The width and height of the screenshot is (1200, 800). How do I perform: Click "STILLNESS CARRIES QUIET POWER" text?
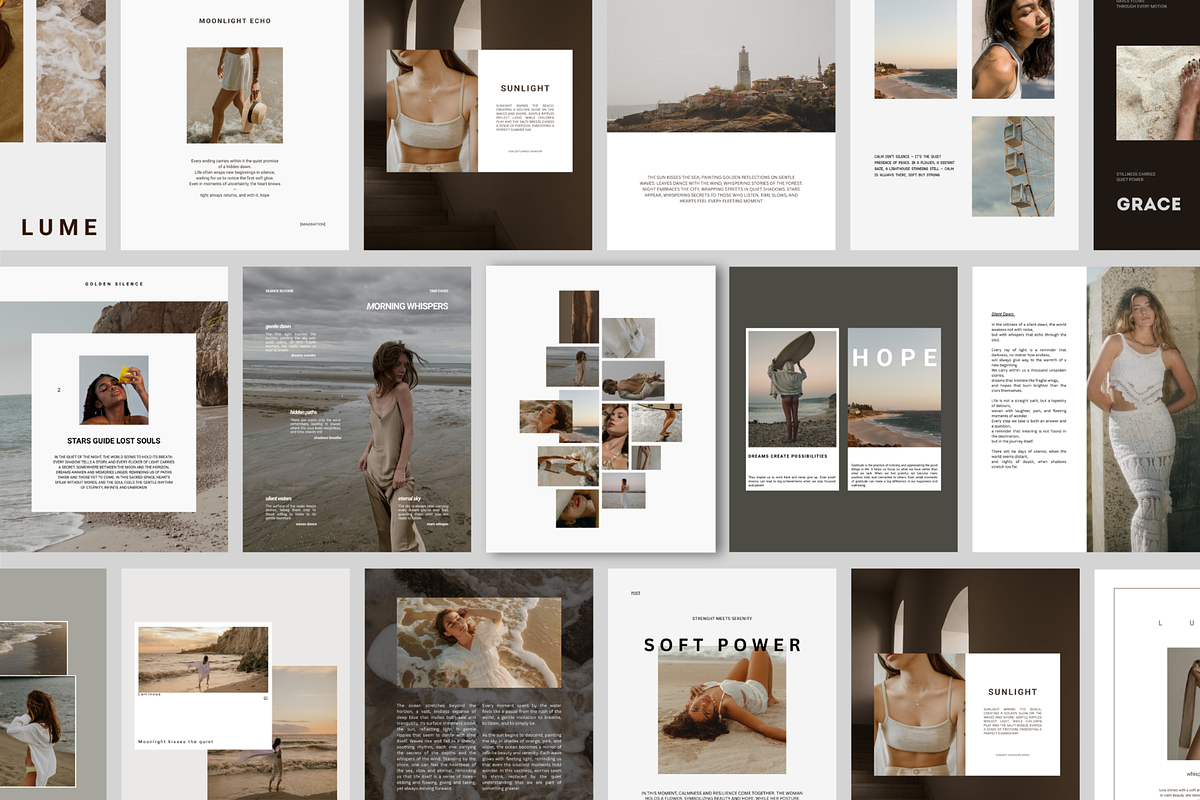click(x=1137, y=177)
